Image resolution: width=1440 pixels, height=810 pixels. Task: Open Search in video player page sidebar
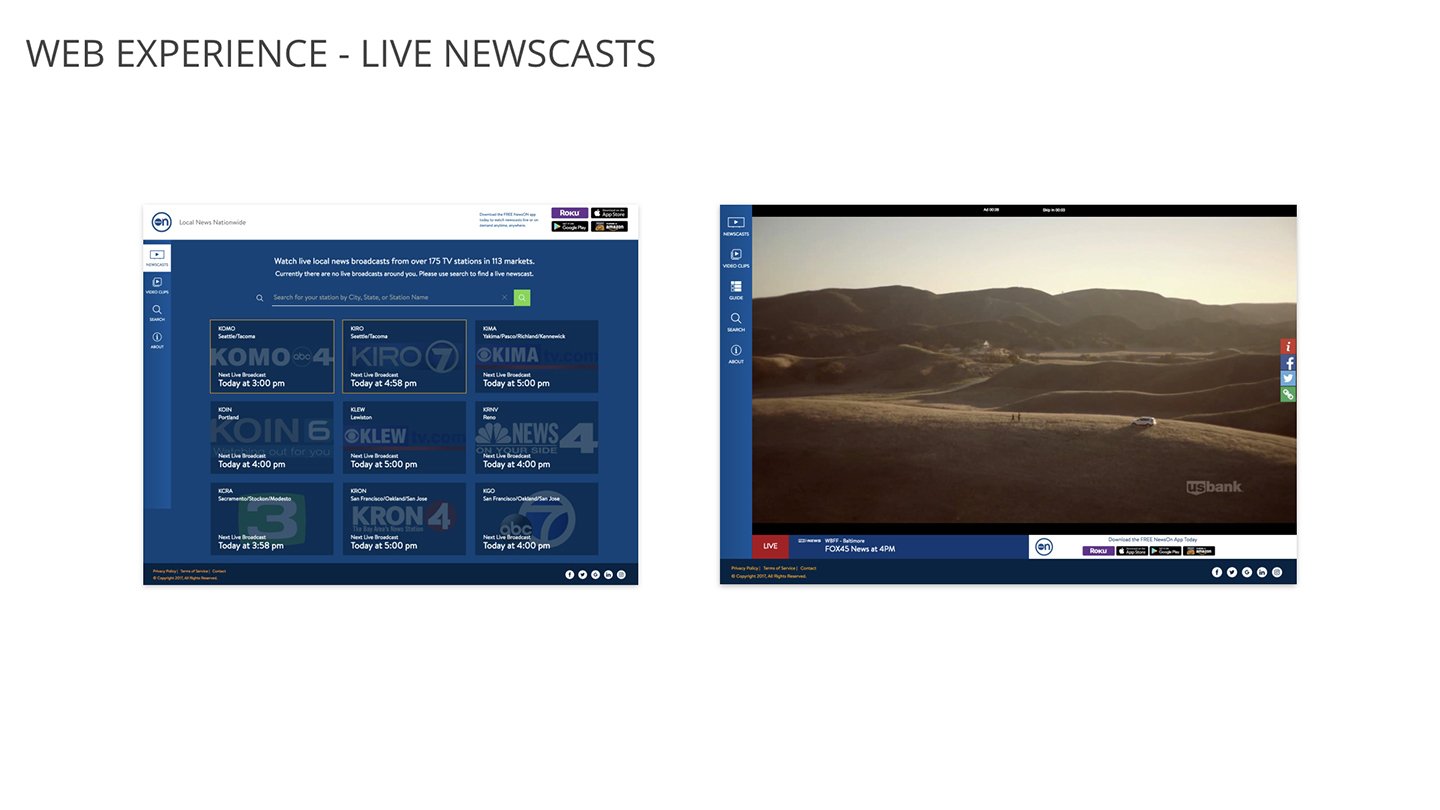coord(736,322)
